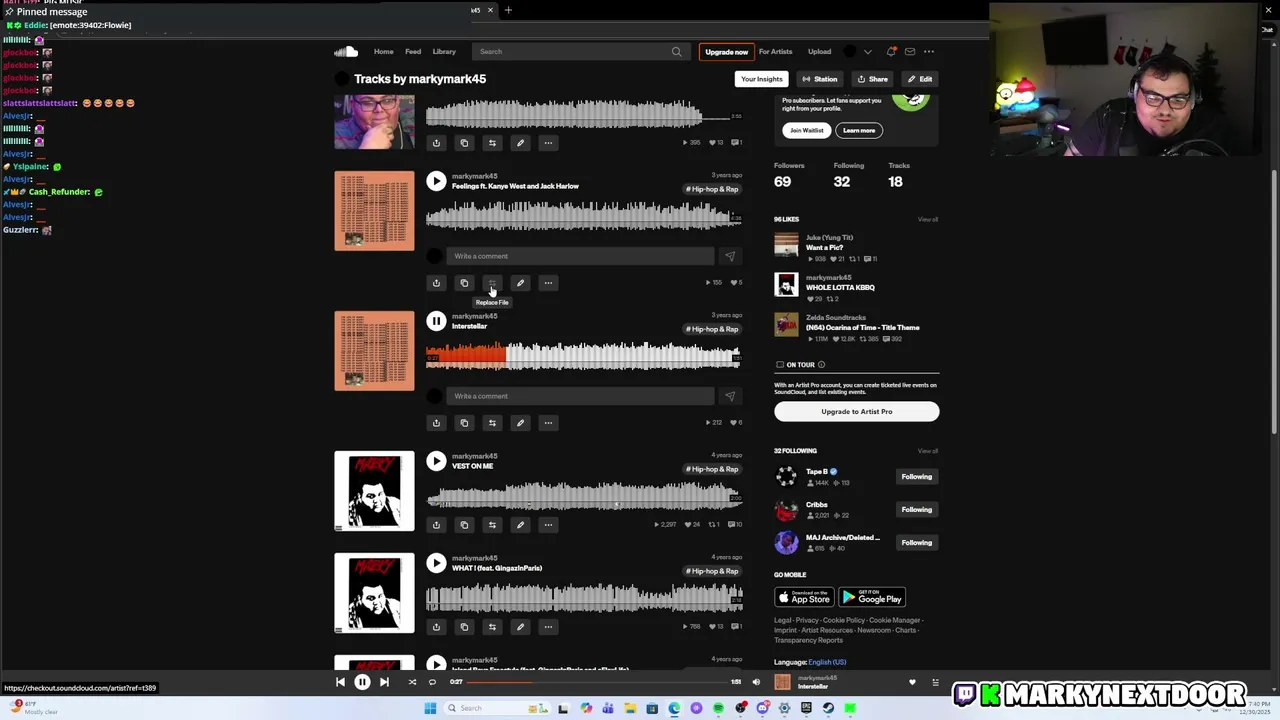Open the VEST ON ME artwork thumbnail
The width and height of the screenshot is (1280, 720).
coord(374,491)
